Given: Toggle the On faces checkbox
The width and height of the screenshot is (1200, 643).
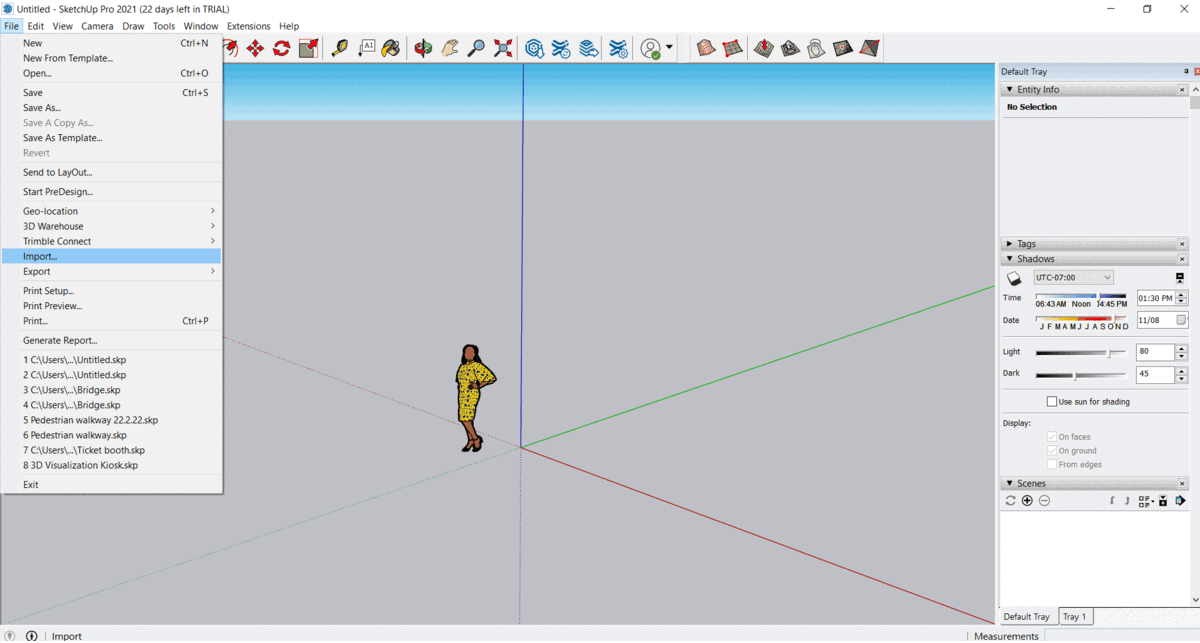Looking at the screenshot, I should [1052, 437].
